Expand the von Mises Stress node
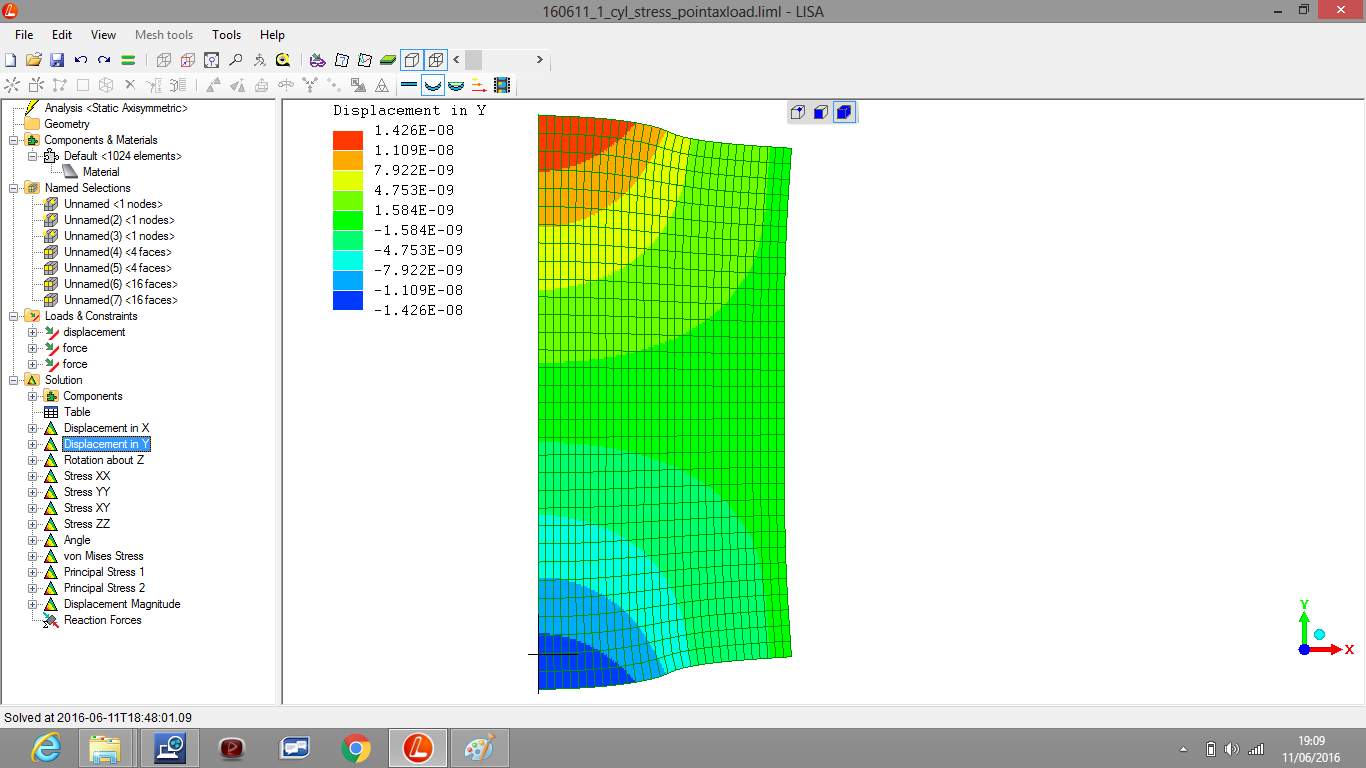 [33, 556]
